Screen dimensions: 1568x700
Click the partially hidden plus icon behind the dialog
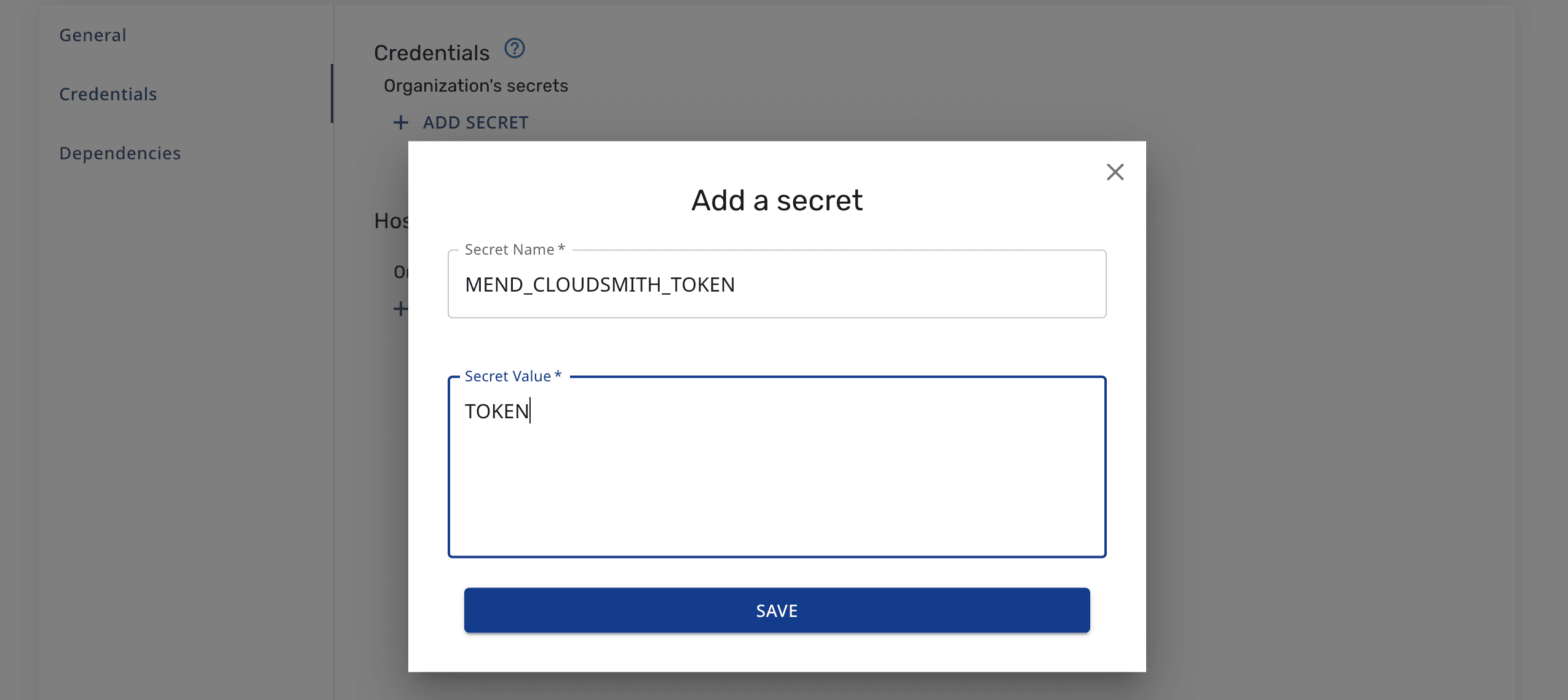(x=400, y=309)
